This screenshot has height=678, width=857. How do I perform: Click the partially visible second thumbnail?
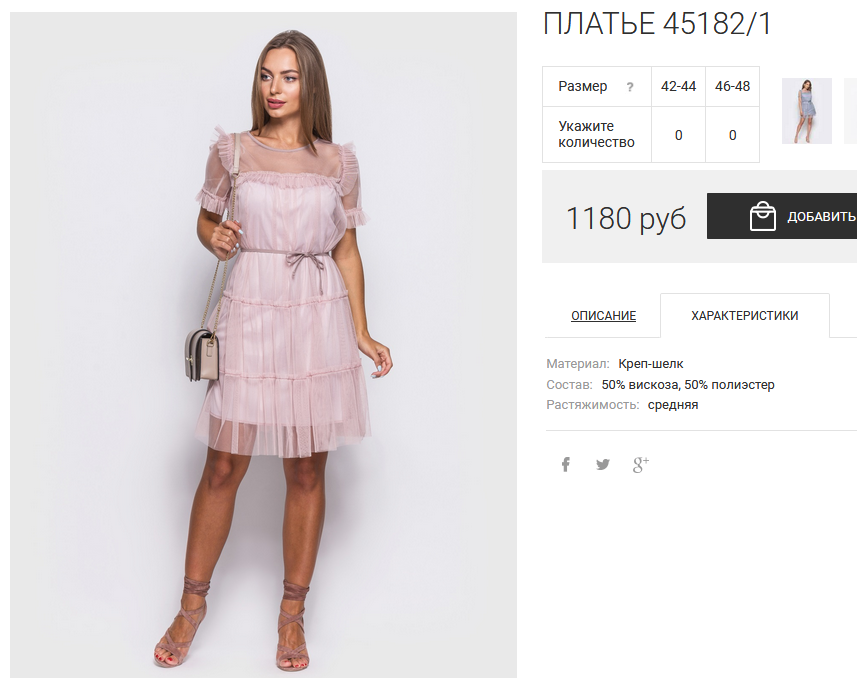(850, 111)
